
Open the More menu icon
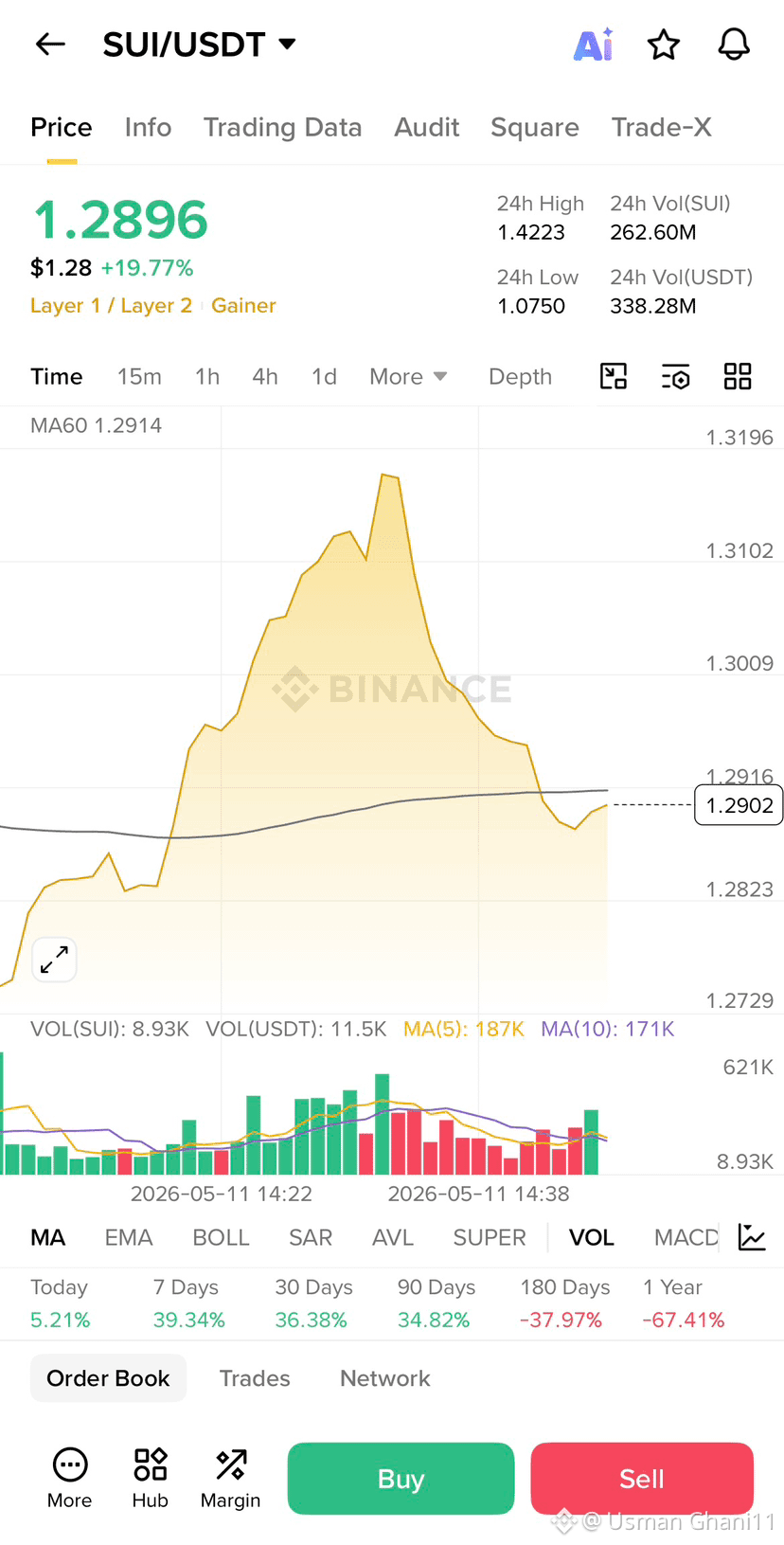[x=70, y=1478]
